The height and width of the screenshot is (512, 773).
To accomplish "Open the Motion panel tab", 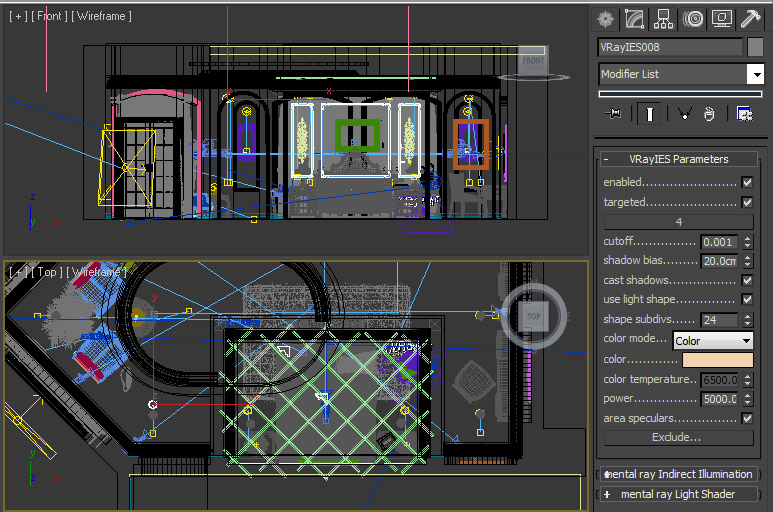I will (x=692, y=18).
